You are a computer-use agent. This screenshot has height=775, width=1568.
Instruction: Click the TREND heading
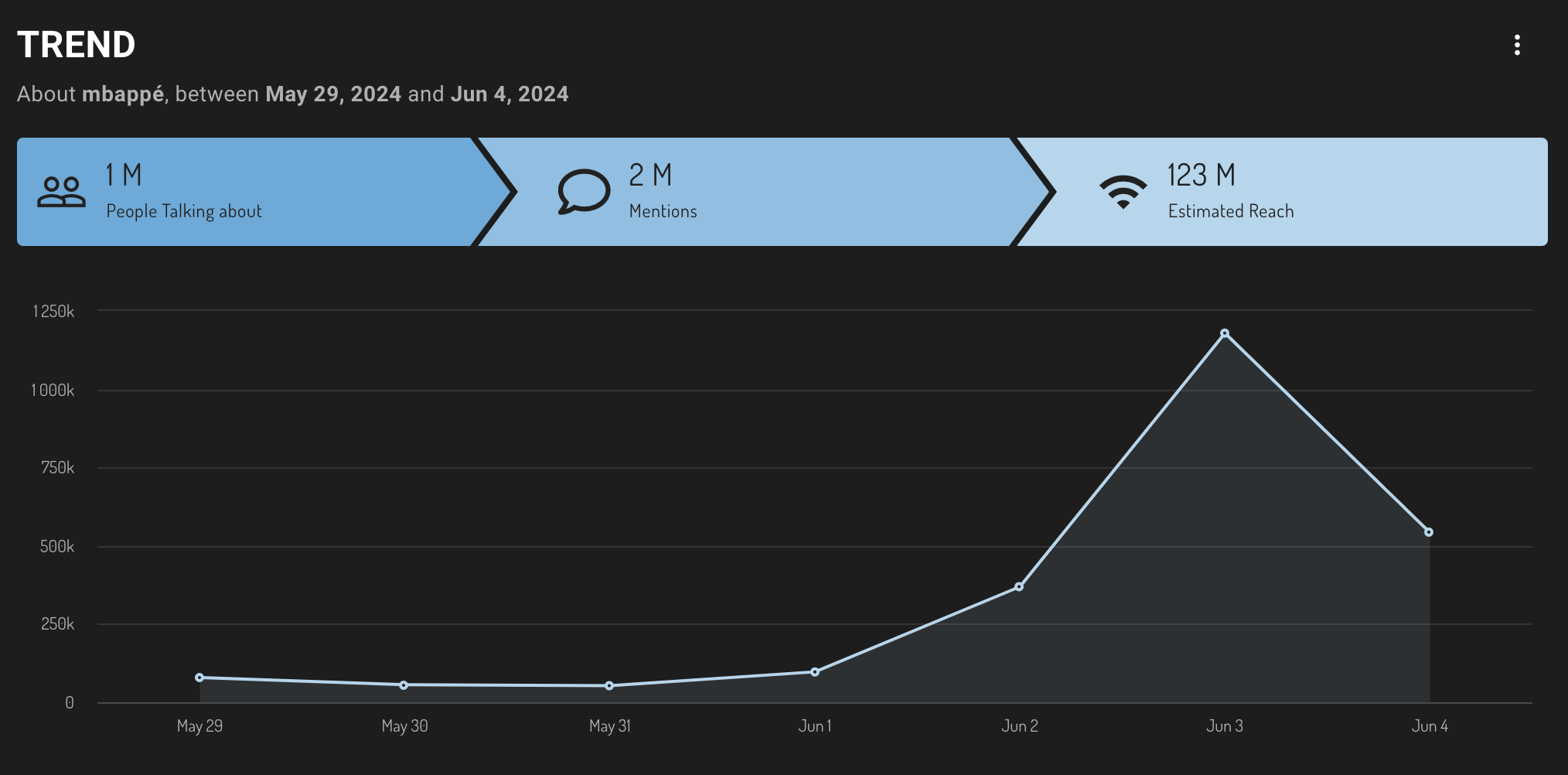point(77,45)
